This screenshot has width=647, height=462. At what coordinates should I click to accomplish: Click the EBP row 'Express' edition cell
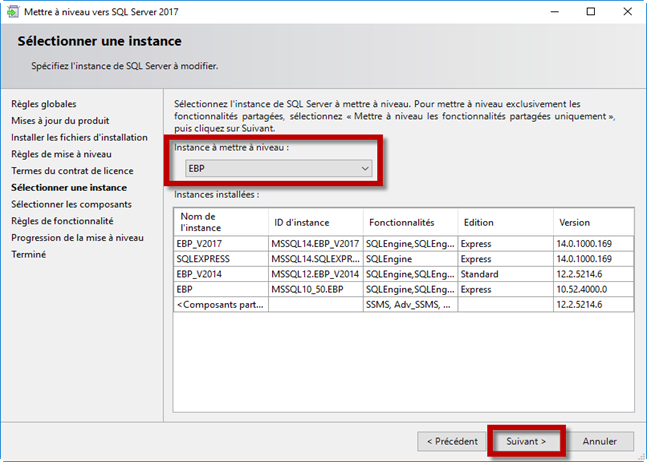505,290
